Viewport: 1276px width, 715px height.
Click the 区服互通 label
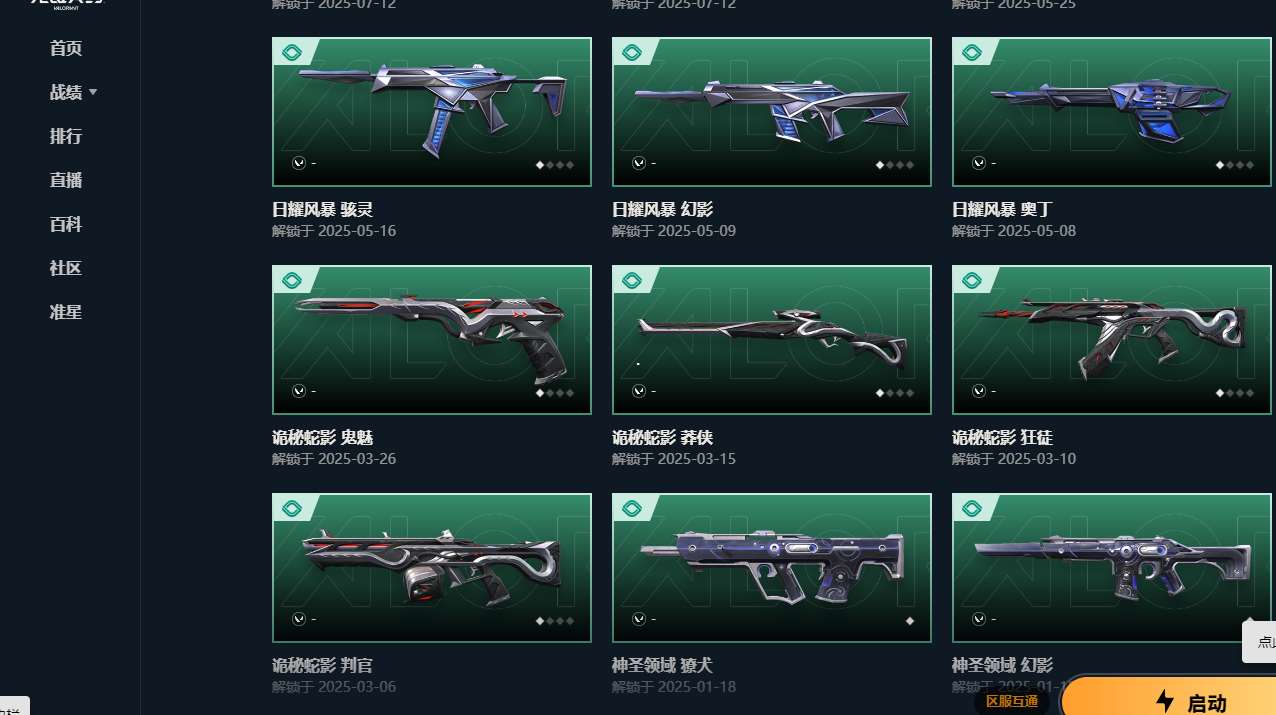pos(1011,701)
